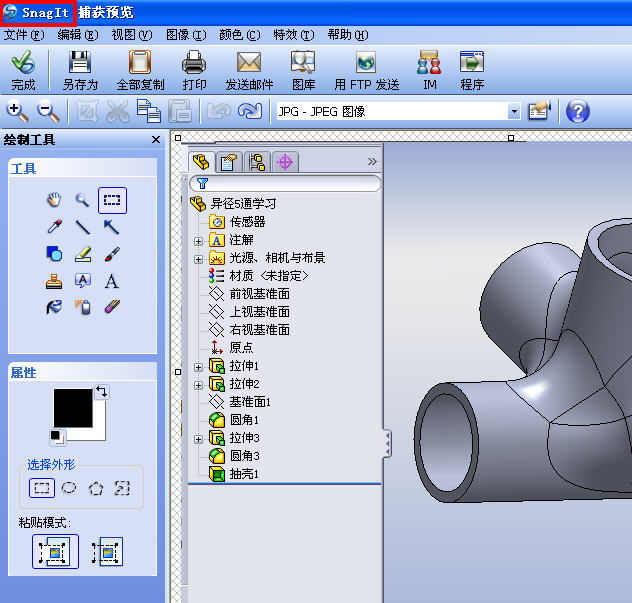Open the 帮助(H) menu

click(348, 35)
